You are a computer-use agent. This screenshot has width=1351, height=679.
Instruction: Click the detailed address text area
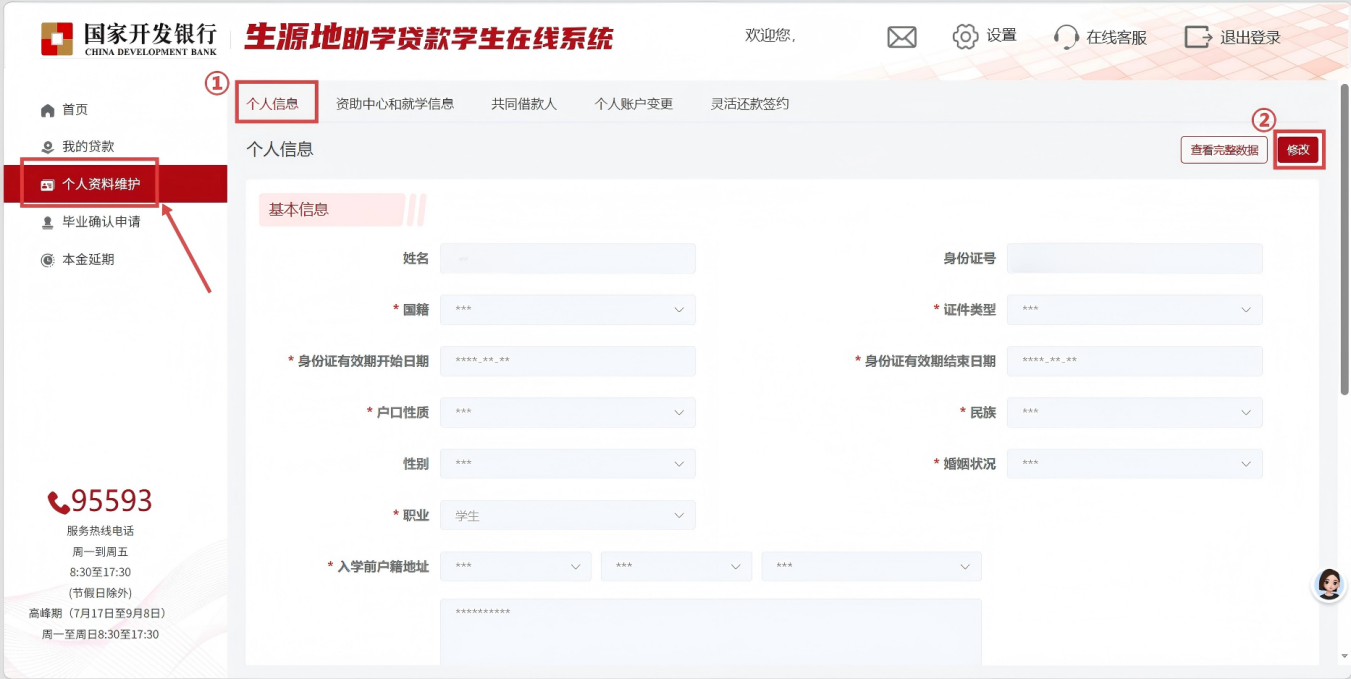711,632
